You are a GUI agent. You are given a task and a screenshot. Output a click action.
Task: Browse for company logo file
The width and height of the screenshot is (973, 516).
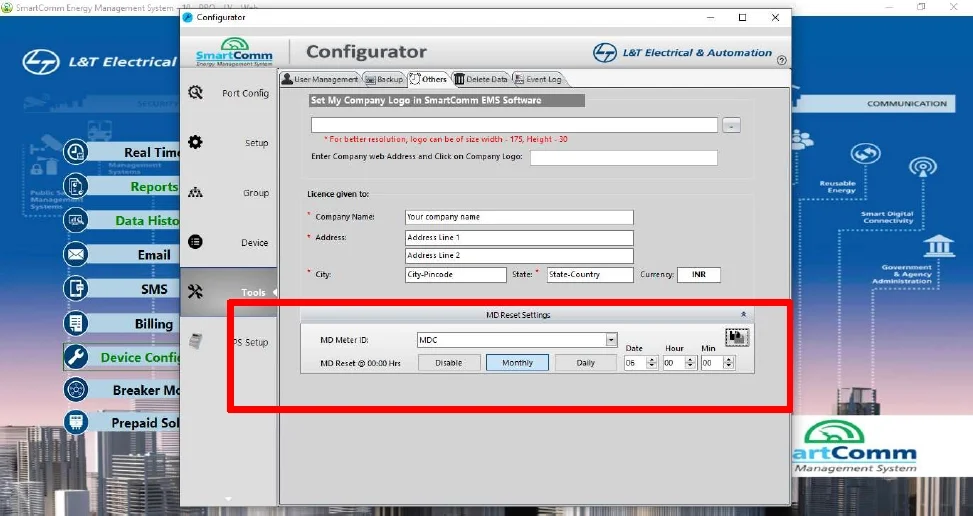click(732, 125)
